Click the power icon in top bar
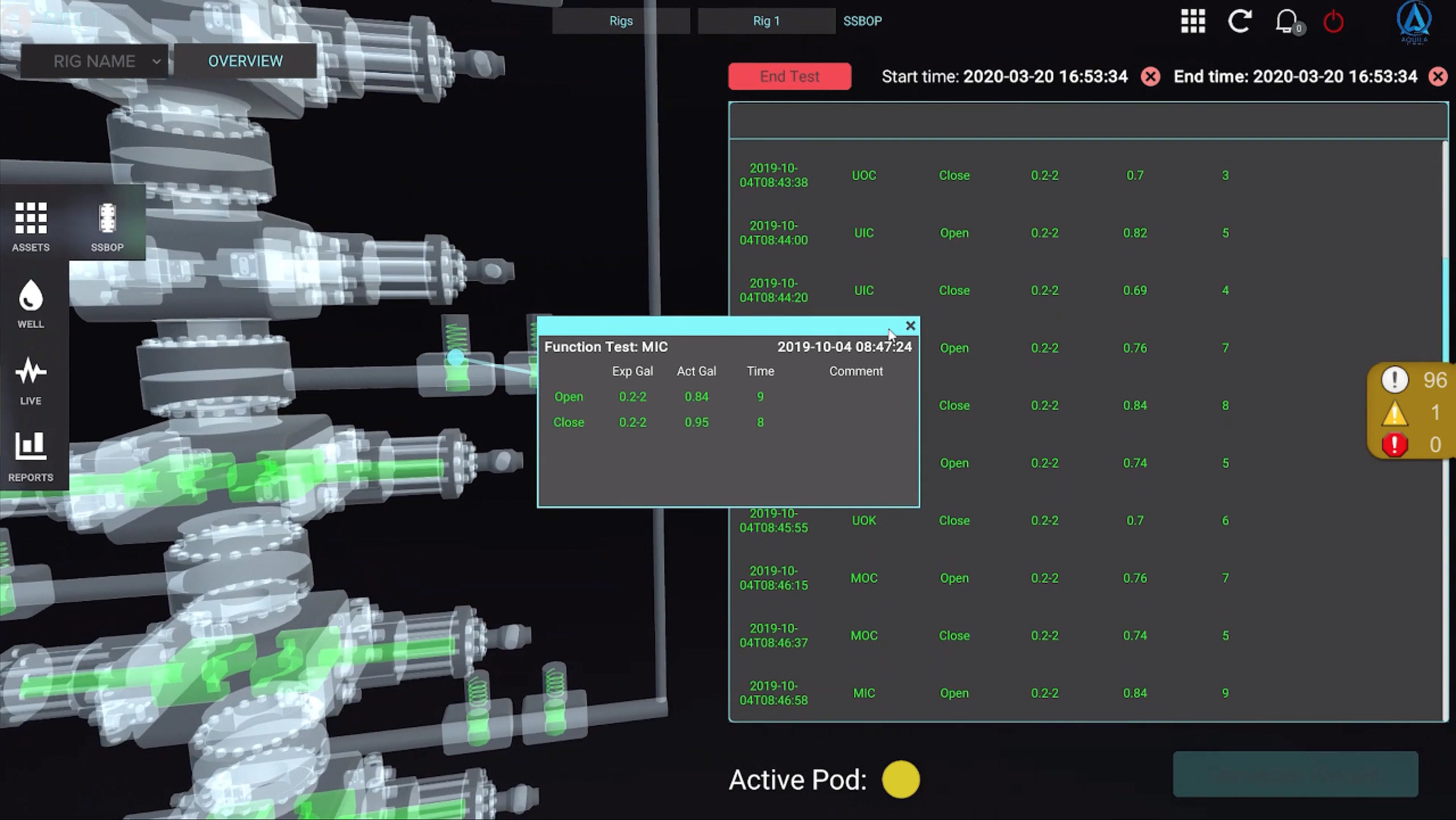Screen dimensions: 1456x820 pyautogui.click(x=1333, y=22)
